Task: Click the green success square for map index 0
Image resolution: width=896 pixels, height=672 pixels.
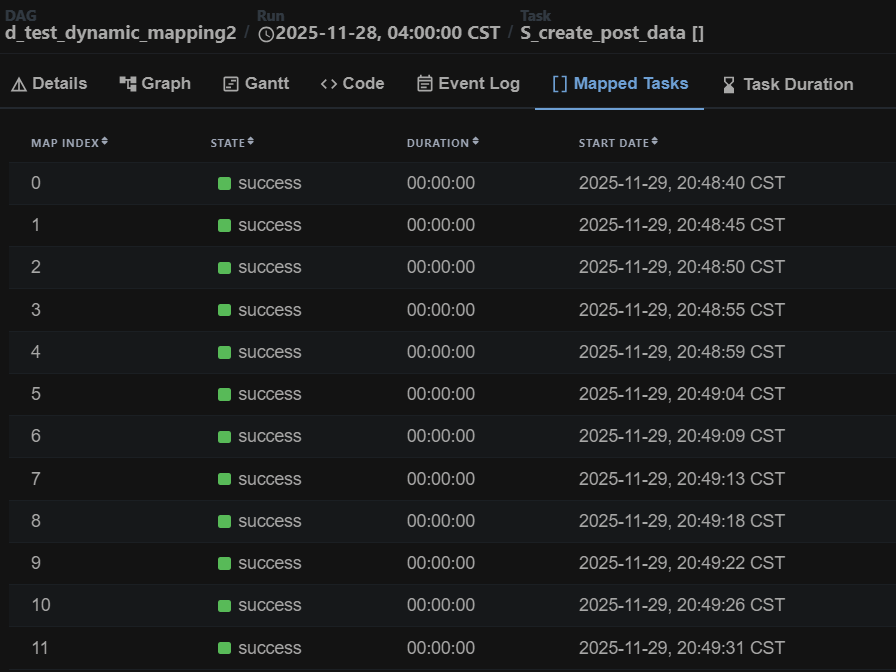Action: (x=224, y=184)
